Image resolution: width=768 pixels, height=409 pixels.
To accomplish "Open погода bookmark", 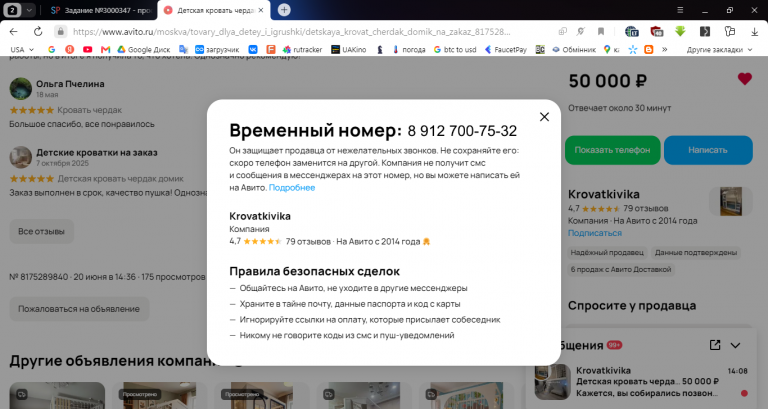I will coord(409,49).
